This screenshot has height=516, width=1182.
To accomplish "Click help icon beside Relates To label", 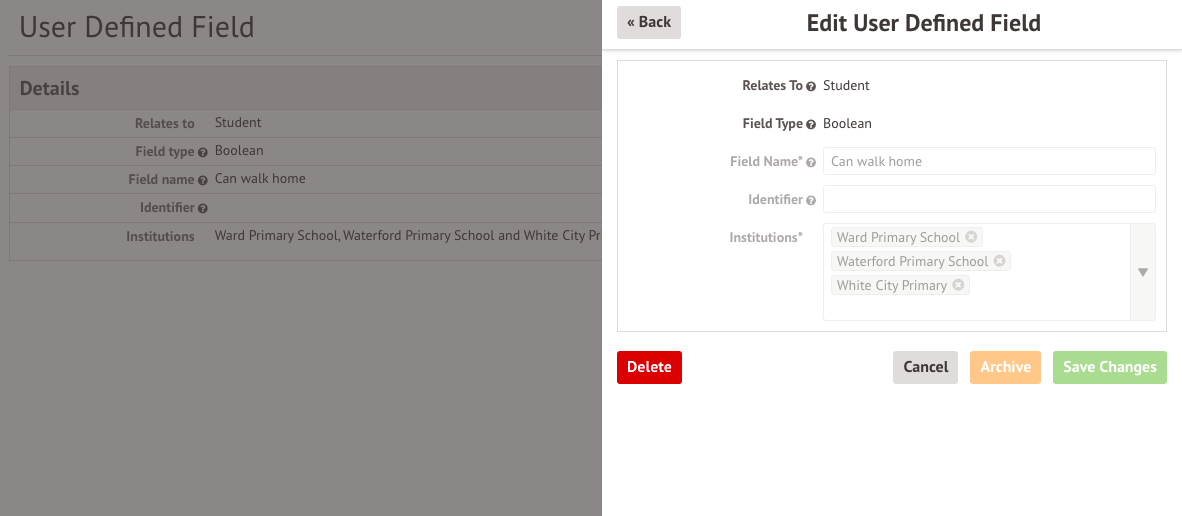I will point(812,86).
